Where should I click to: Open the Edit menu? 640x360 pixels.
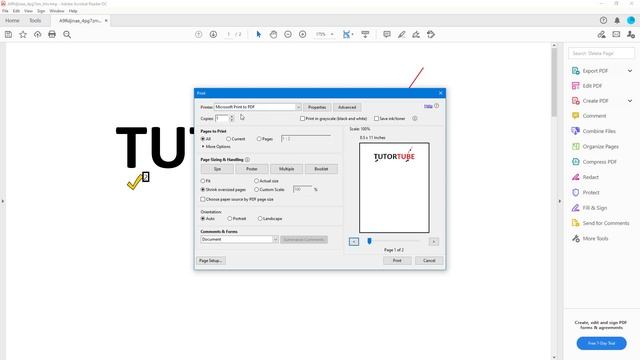tap(16, 11)
